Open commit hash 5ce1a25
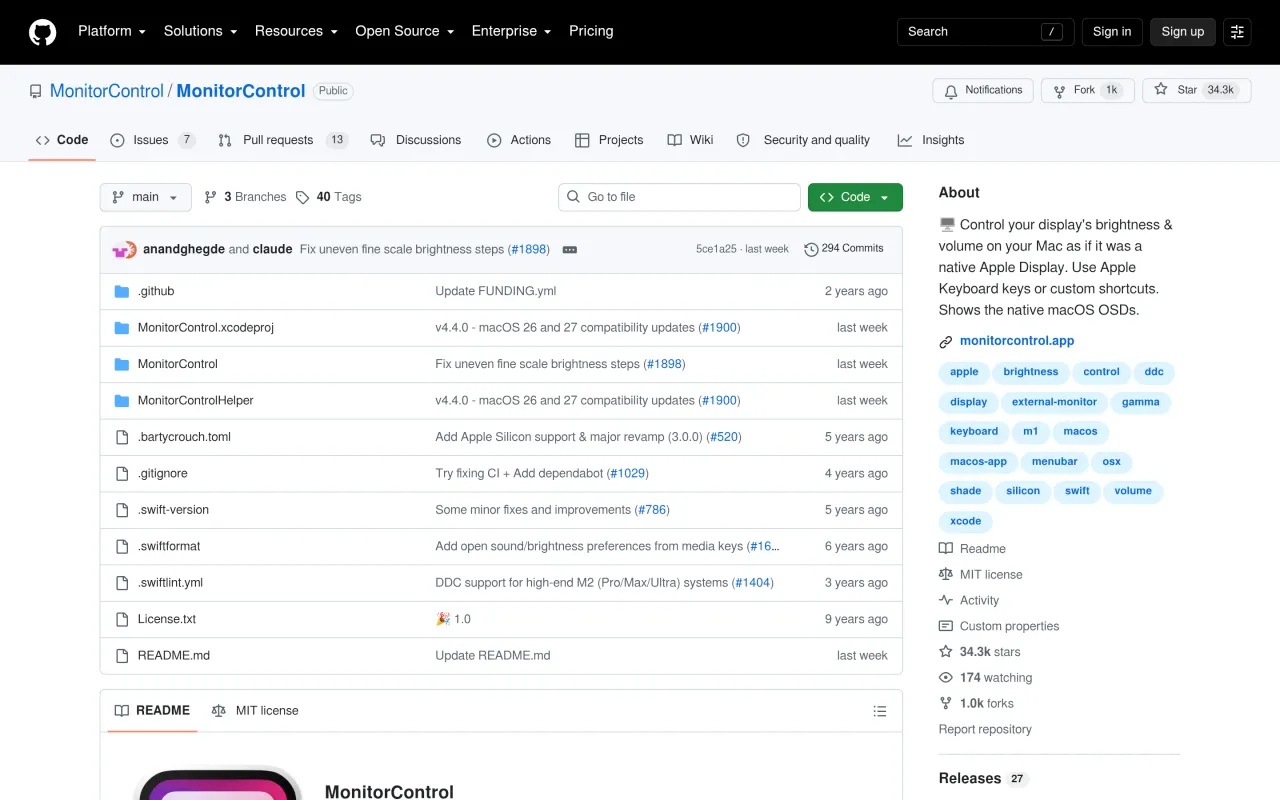The width and height of the screenshot is (1280, 800). tap(716, 249)
